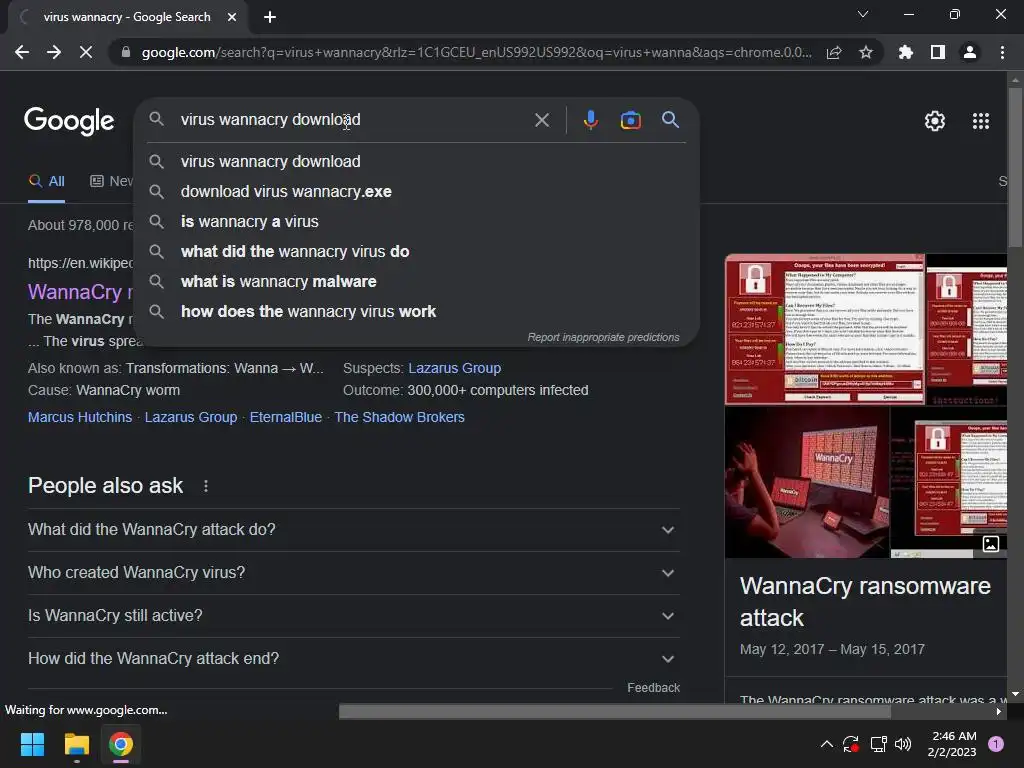Open the Google apps grid
Viewport: 1024px width, 768px height.
(x=981, y=121)
